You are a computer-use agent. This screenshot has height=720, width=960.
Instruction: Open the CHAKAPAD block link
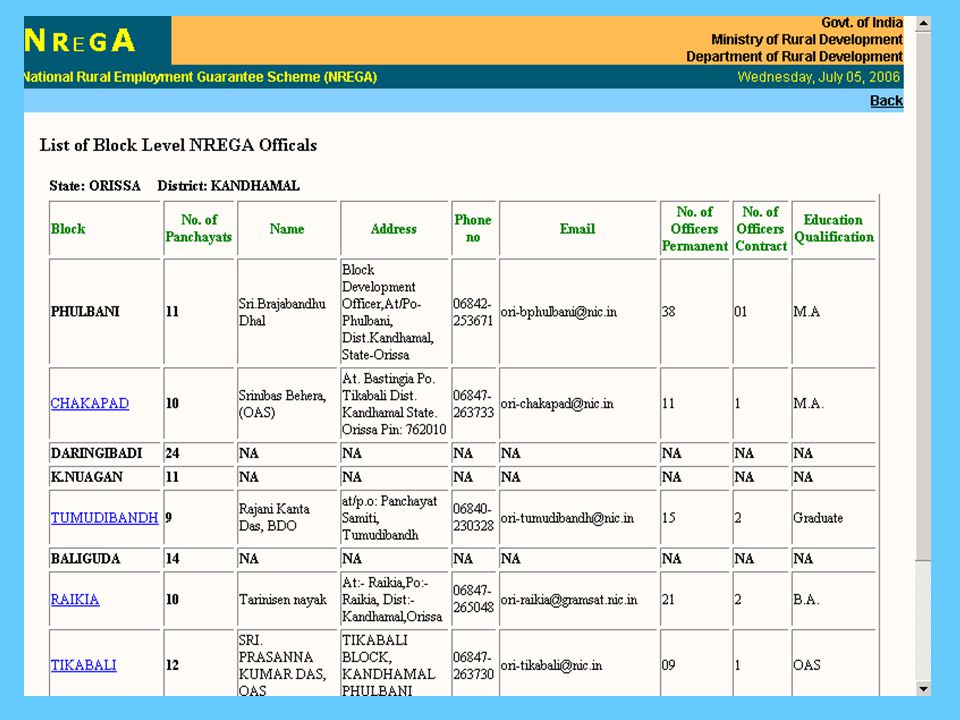[89, 403]
